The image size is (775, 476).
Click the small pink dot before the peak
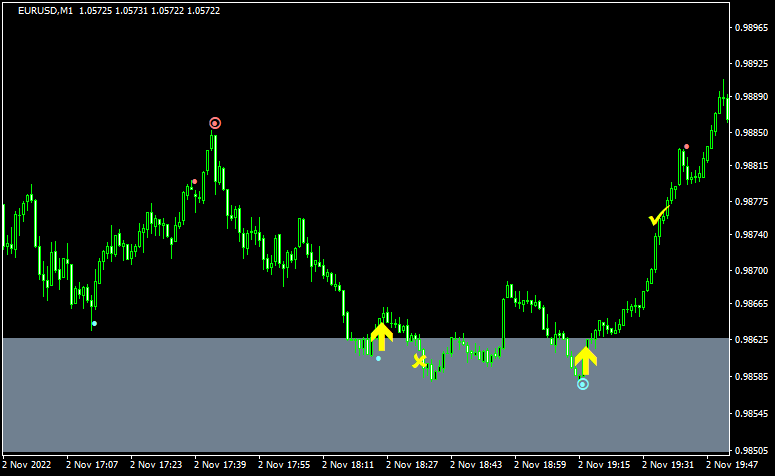tap(194, 182)
